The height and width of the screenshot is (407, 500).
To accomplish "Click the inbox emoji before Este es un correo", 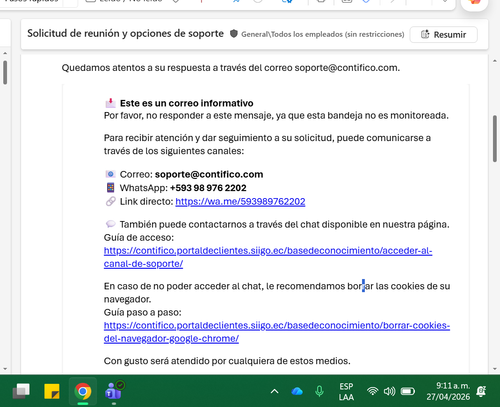I will tap(110, 103).
